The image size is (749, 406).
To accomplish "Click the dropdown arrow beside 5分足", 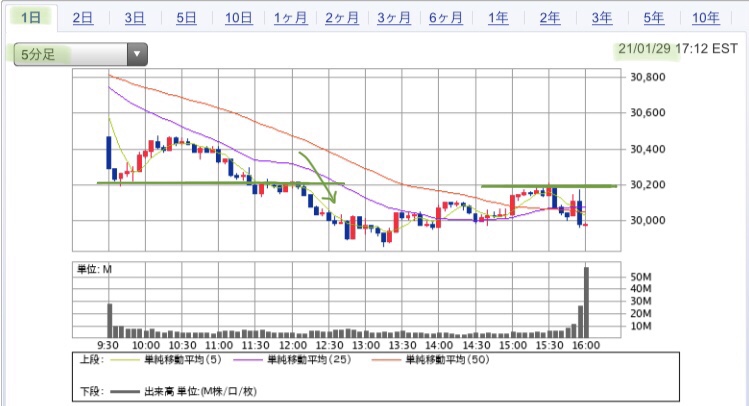I will pos(137,54).
